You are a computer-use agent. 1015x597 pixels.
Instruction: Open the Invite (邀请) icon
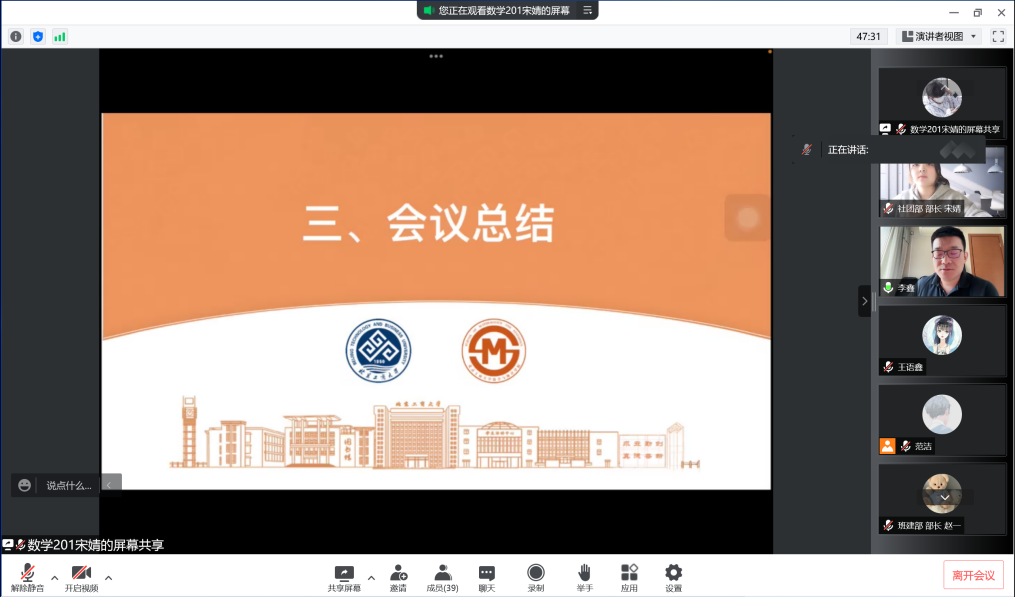[398, 577]
